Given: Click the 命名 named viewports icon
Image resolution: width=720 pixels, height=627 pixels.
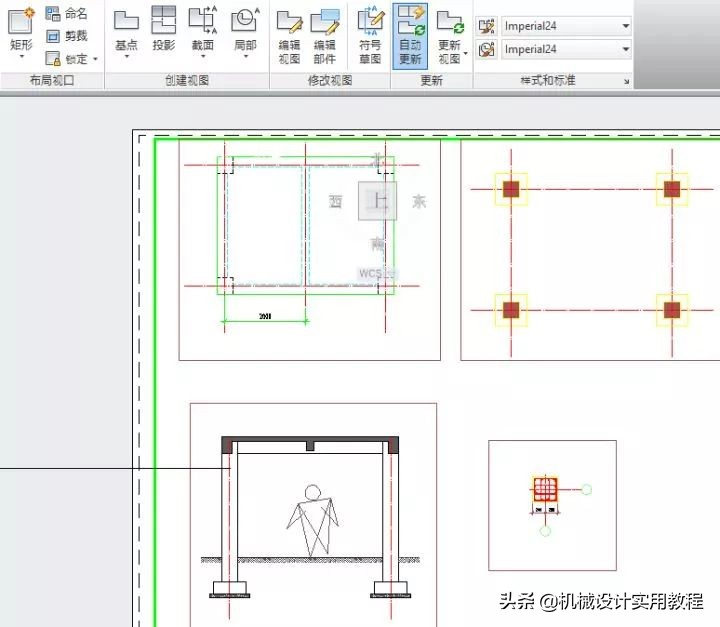Looking at the screenshot, I should [53, 14].
